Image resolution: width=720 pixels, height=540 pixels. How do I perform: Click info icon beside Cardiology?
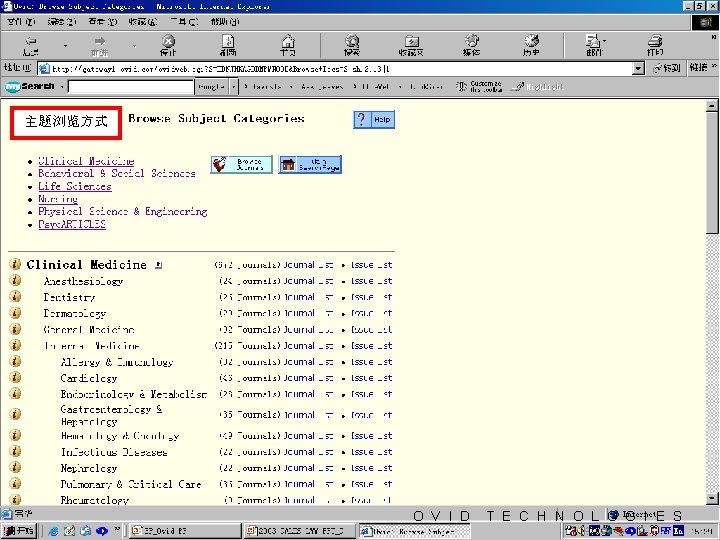pyautogui.click(x=15, y=377)
